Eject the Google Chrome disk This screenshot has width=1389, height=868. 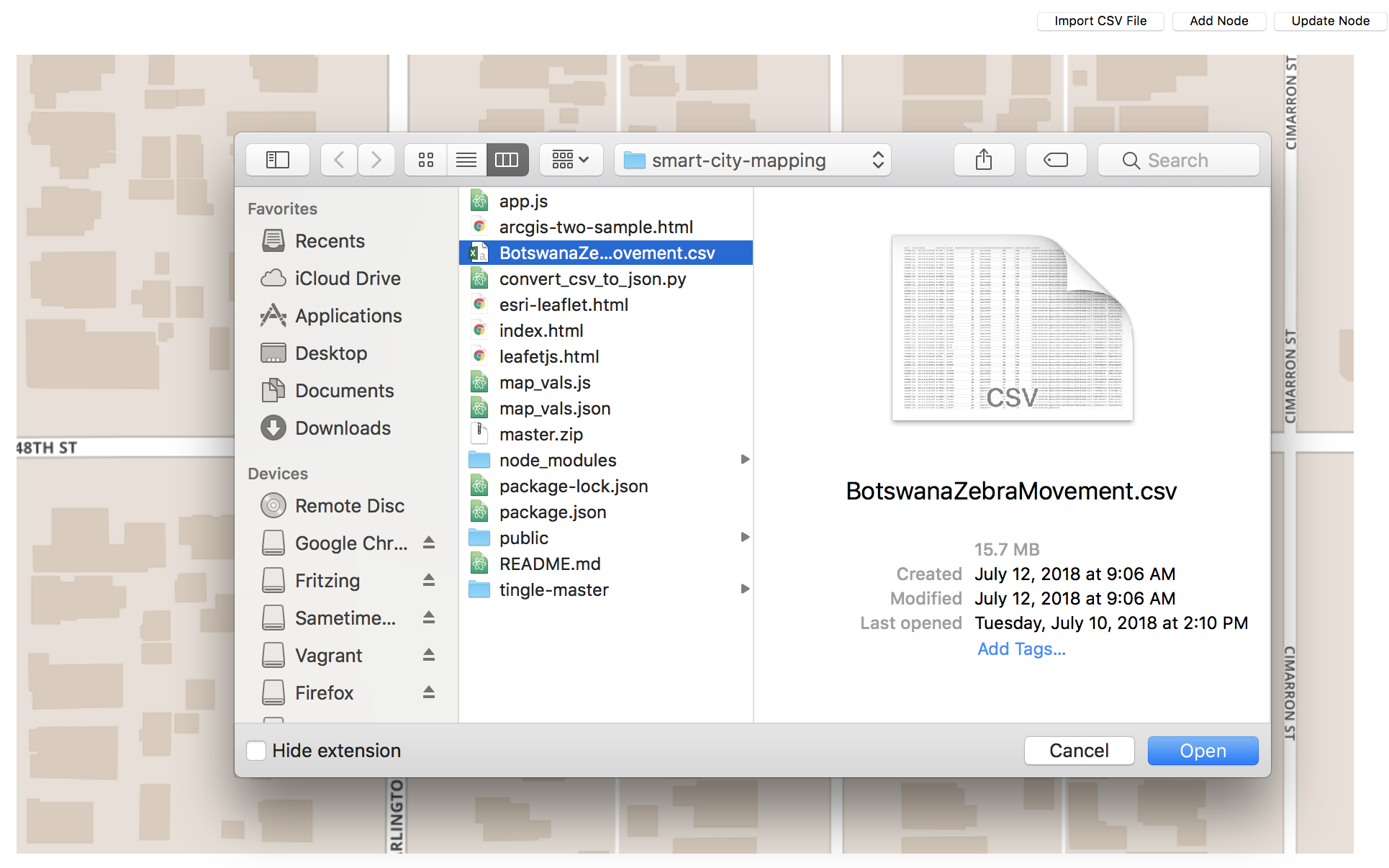point(429,543)
